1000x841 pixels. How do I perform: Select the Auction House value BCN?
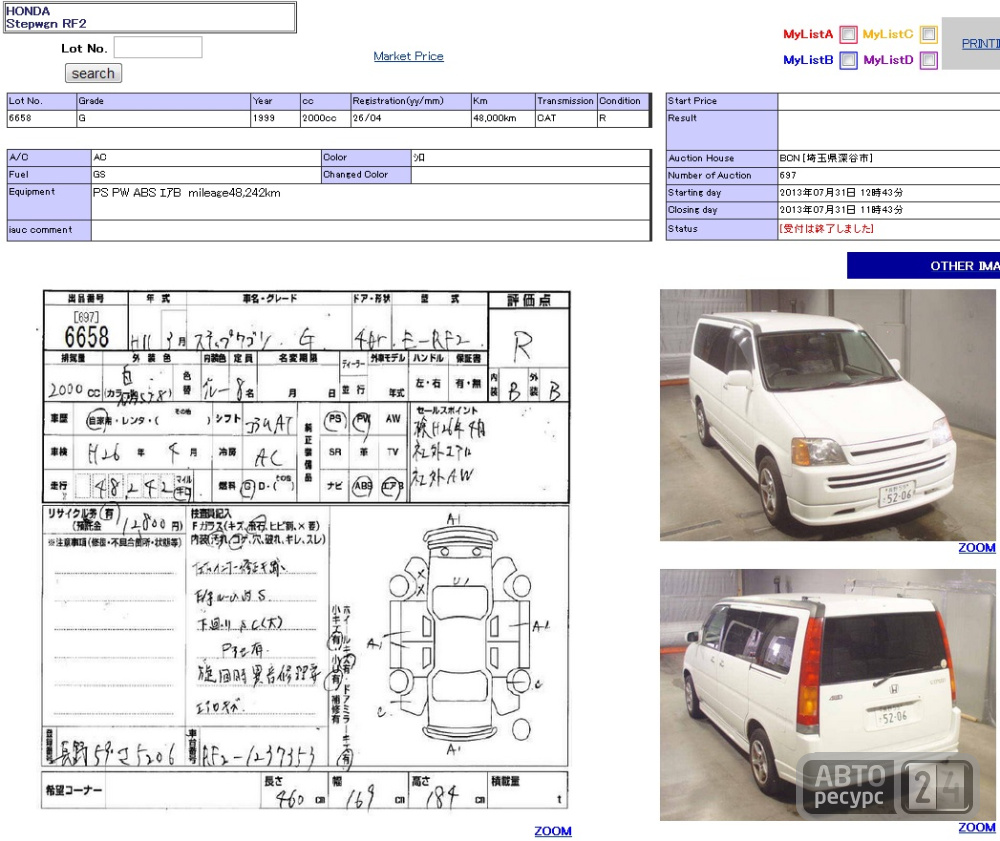[x=825, y=157]
